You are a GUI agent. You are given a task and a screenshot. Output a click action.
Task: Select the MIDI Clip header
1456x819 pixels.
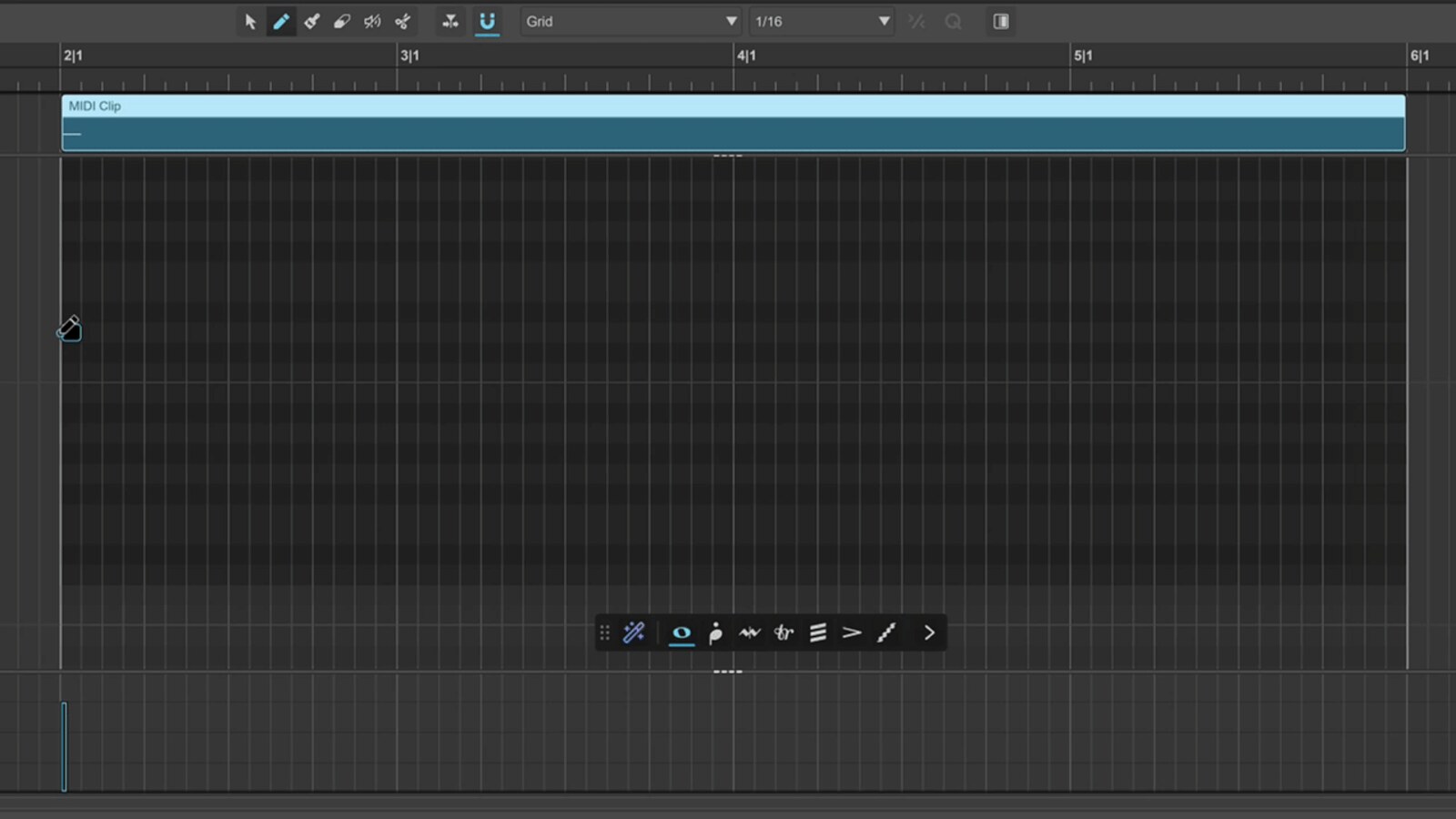[x=733, y=106]
